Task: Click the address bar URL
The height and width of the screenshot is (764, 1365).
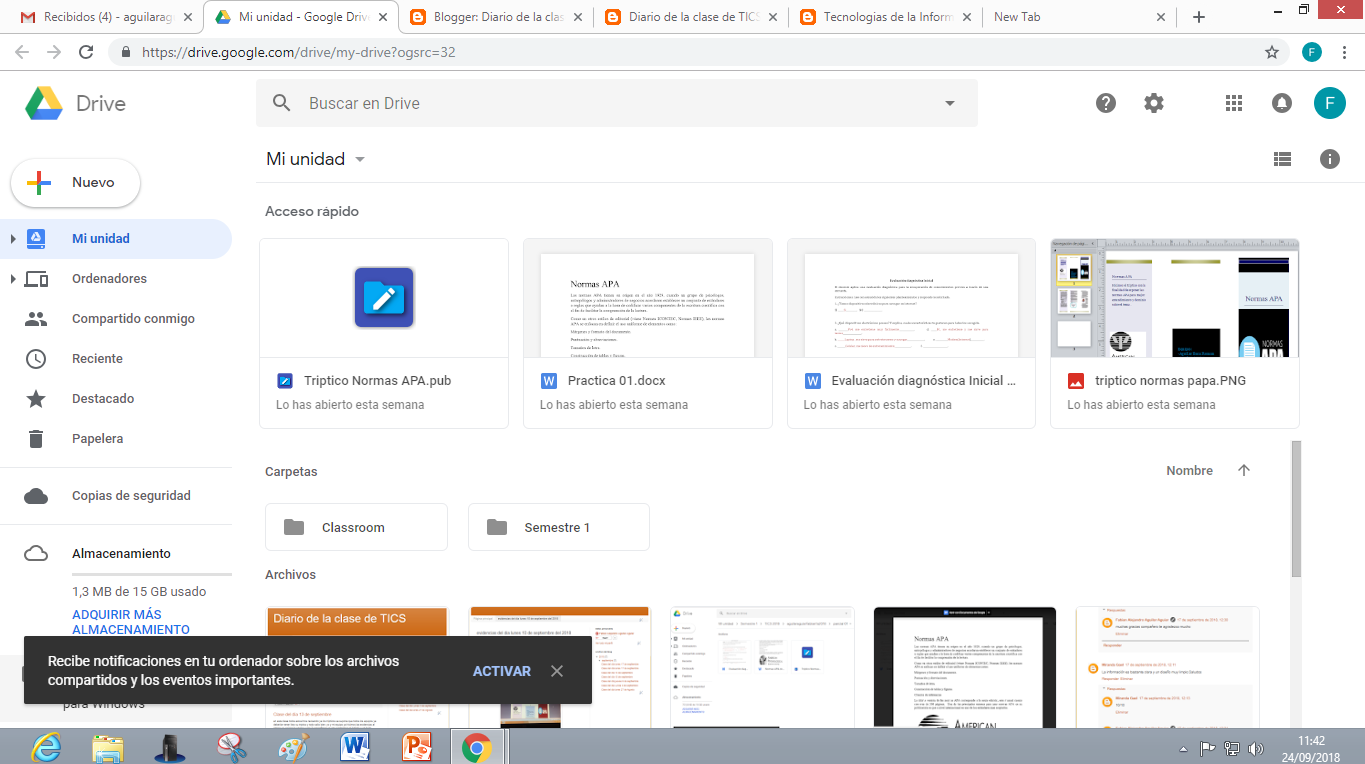Action: tap(299, 52)
